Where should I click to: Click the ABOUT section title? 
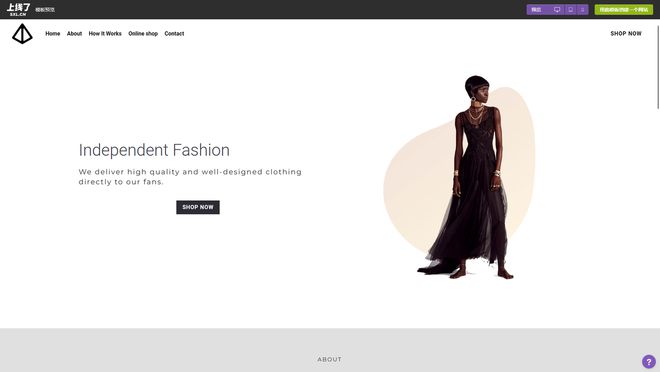330,359
